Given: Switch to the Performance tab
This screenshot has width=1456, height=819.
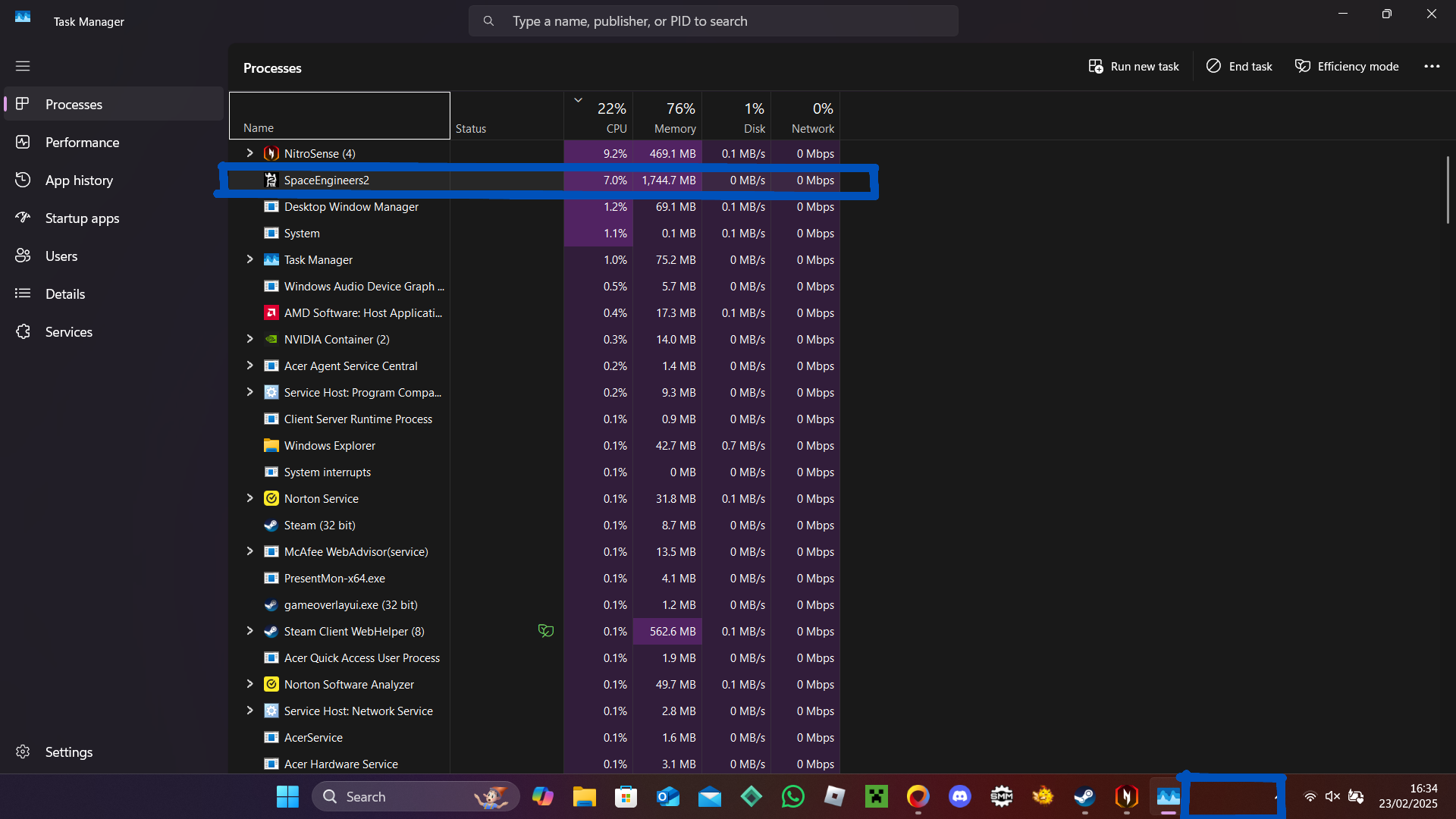Looking at the screenshot, I should click(82, 143).
